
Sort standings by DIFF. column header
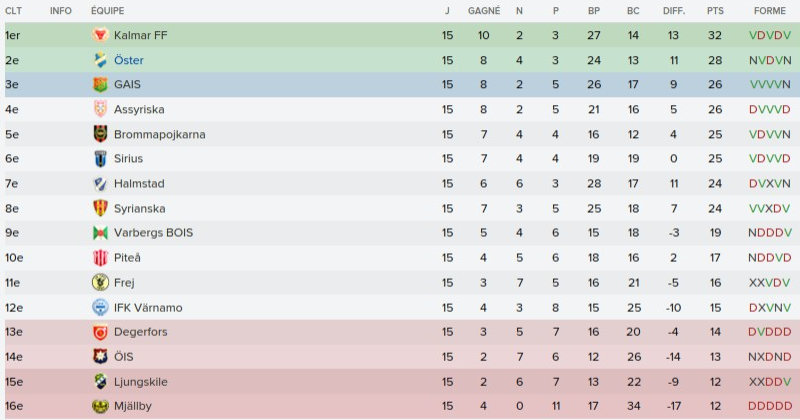click(673, 11)
